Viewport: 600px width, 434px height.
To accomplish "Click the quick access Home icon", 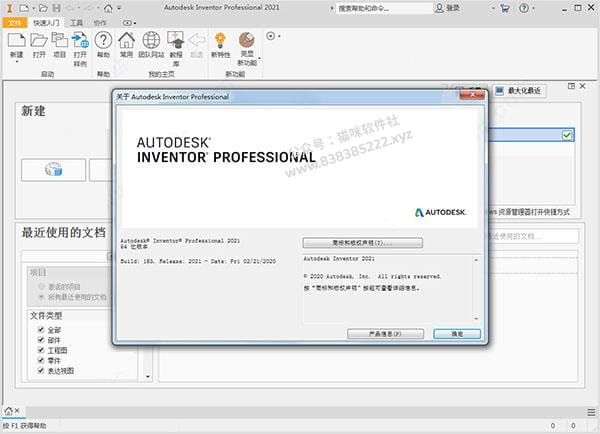I will (x=108, y=8).
